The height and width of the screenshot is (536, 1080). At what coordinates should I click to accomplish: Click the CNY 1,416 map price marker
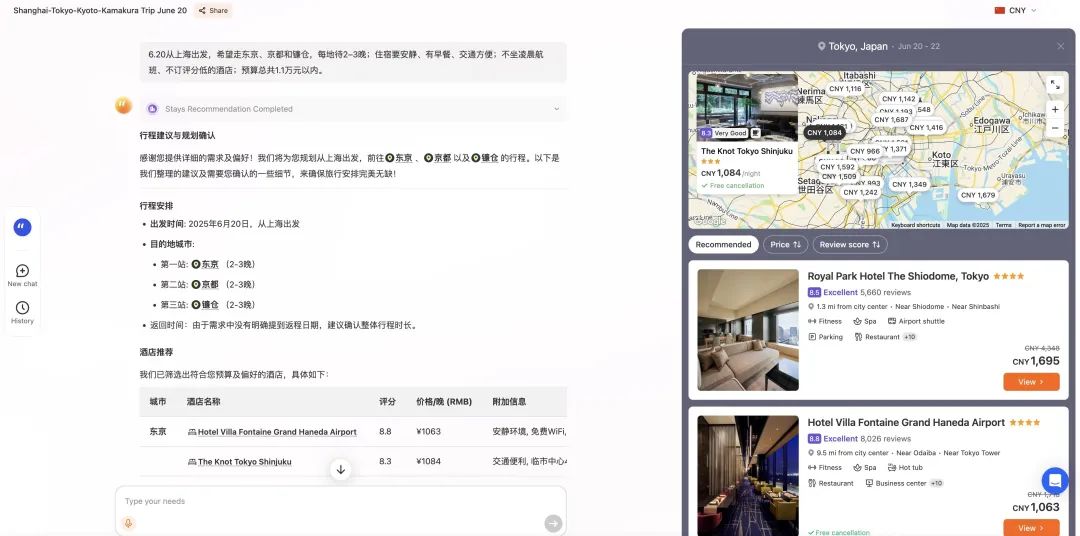926,127
